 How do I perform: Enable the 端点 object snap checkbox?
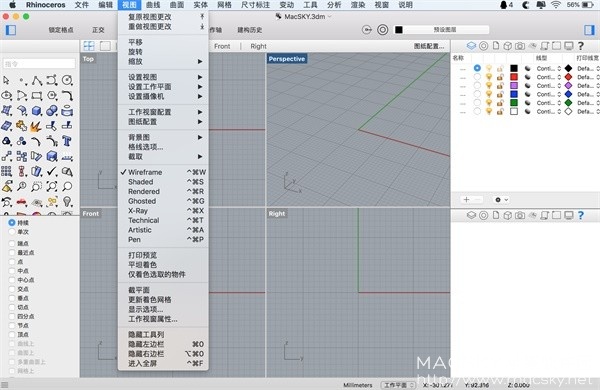(x=11, y=243)
